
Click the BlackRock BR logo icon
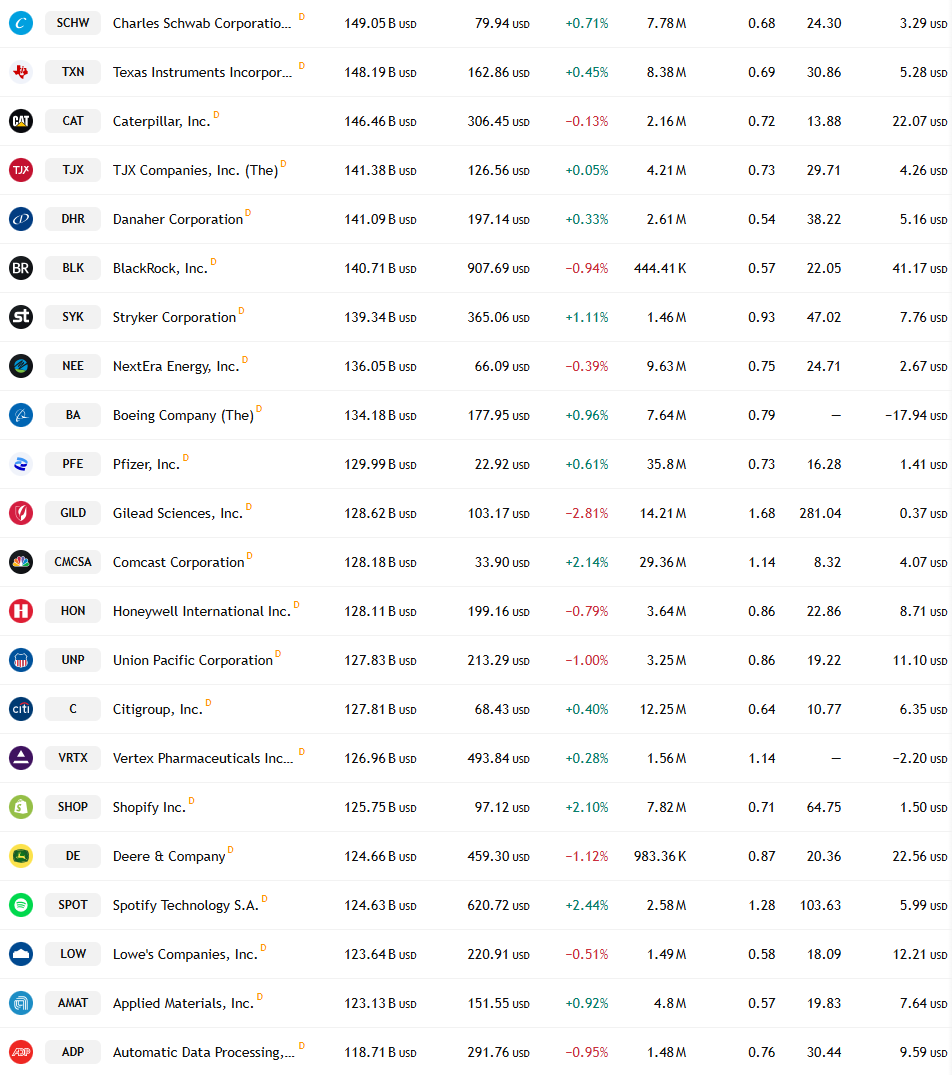(x=21, y=268)
